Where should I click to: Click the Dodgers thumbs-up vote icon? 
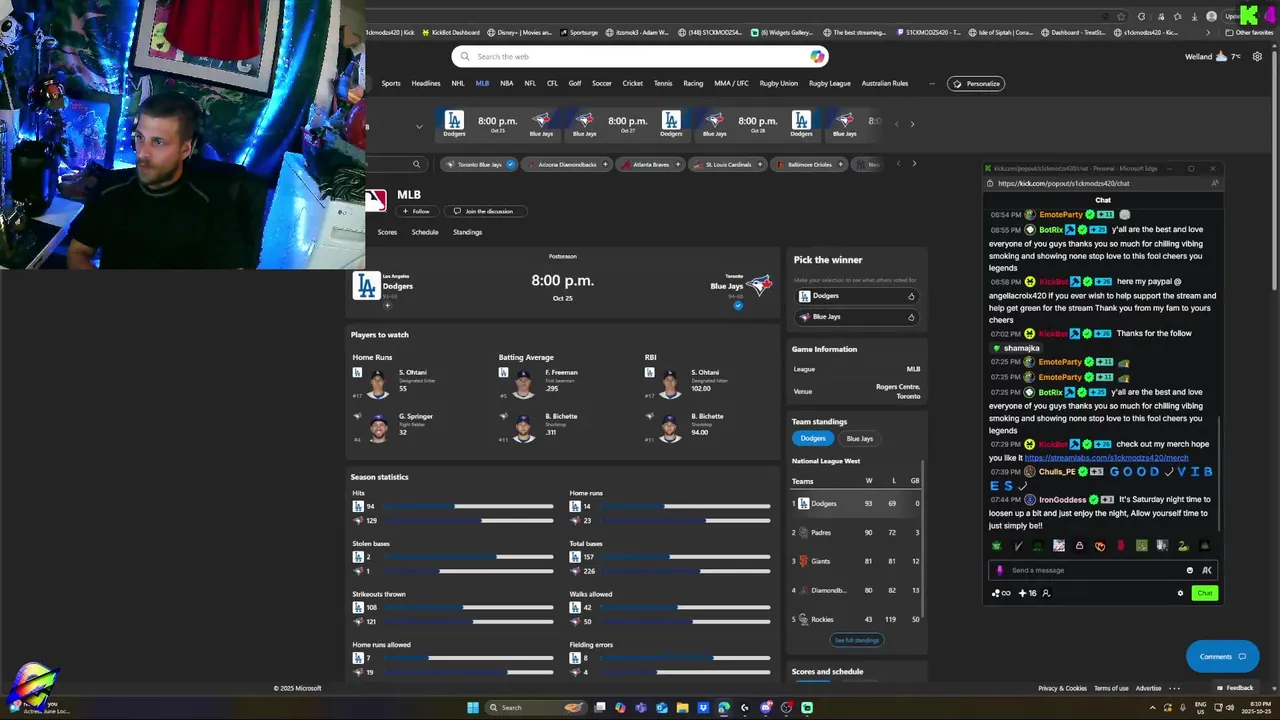pyautogui.click(x=911, y=296)
